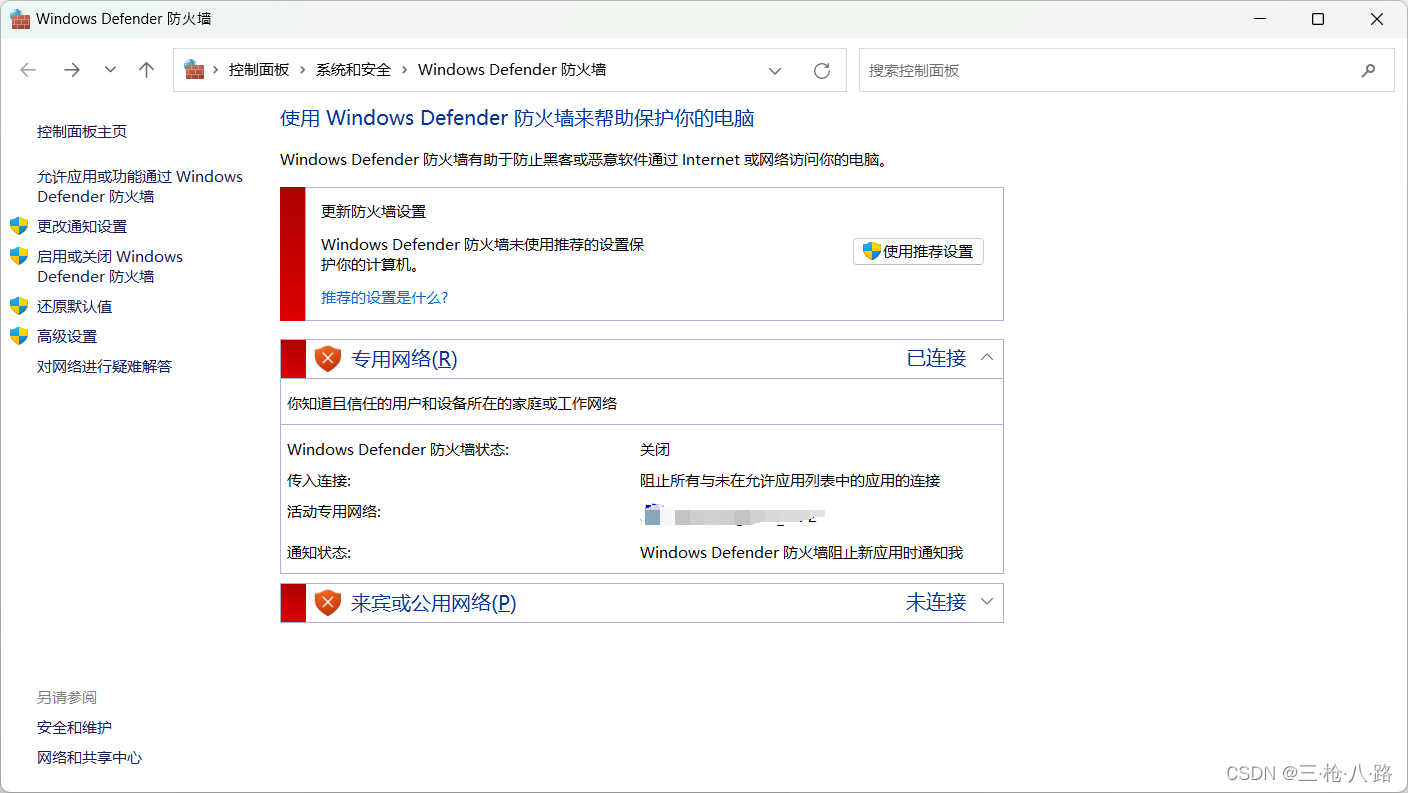
Task: Click the Up one level arrow
Action: click(x=147, y=70)
